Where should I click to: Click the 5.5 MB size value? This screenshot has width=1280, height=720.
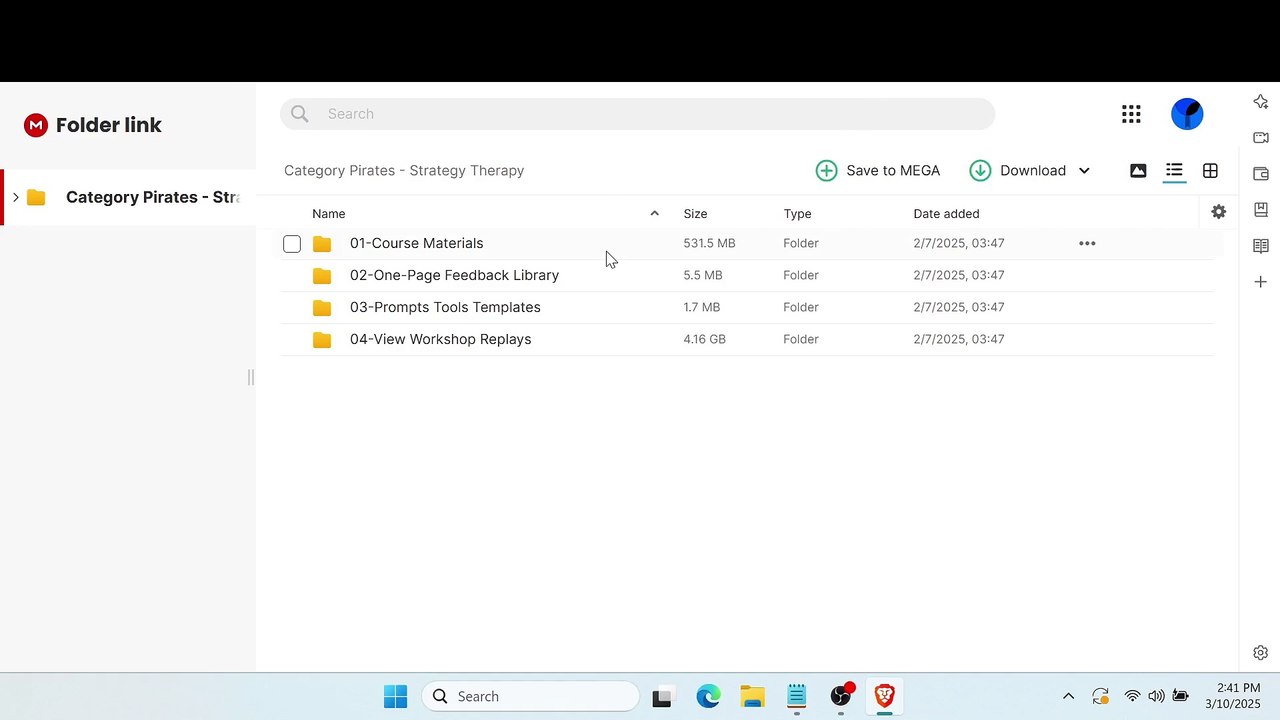(702, 275)
